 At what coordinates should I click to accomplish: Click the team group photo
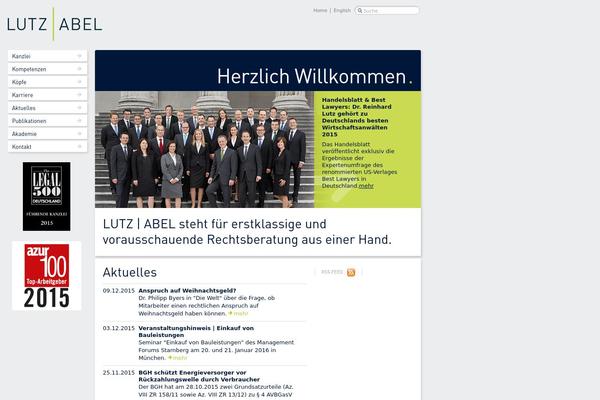[x=205, y=149]
